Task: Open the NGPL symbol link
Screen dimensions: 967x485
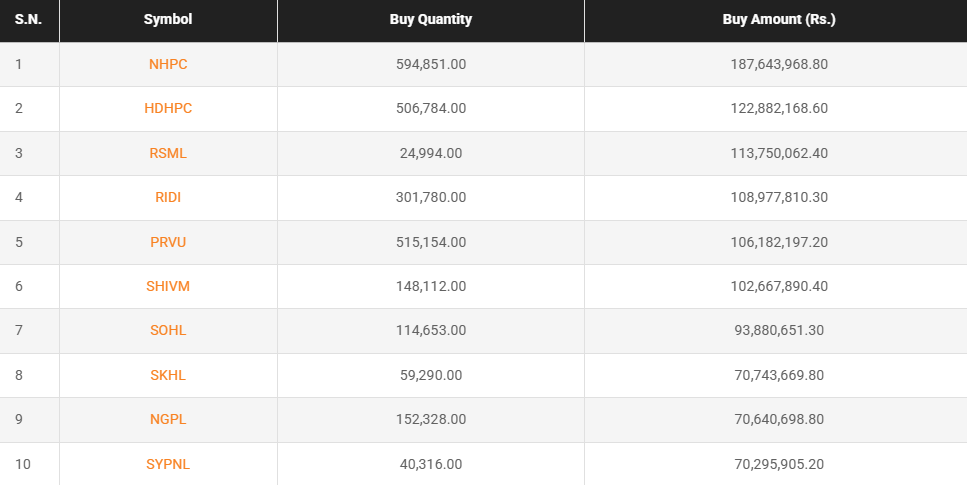Action: tap(168, 420)
